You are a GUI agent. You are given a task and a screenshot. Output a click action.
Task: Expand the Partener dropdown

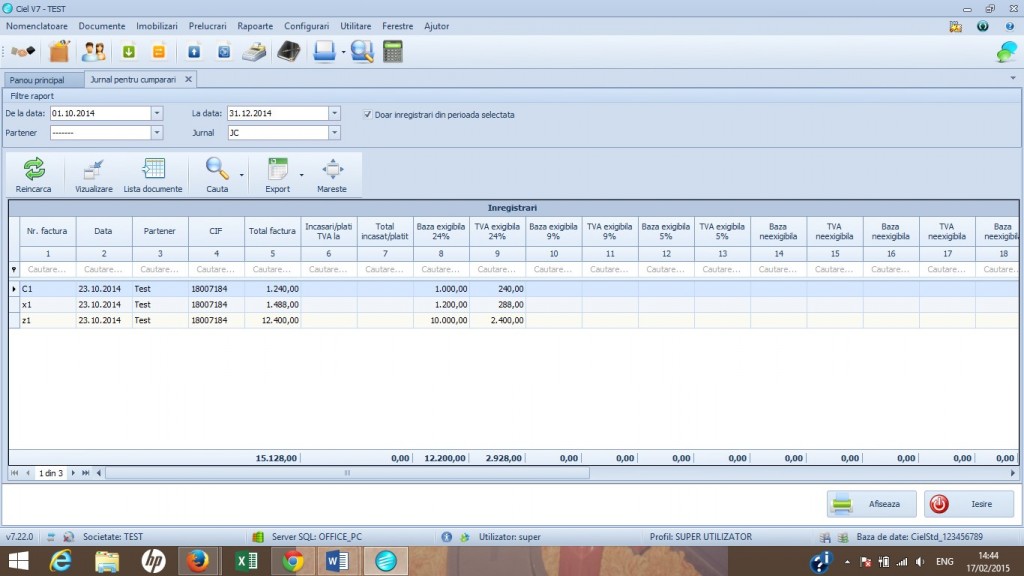(157, 133)
